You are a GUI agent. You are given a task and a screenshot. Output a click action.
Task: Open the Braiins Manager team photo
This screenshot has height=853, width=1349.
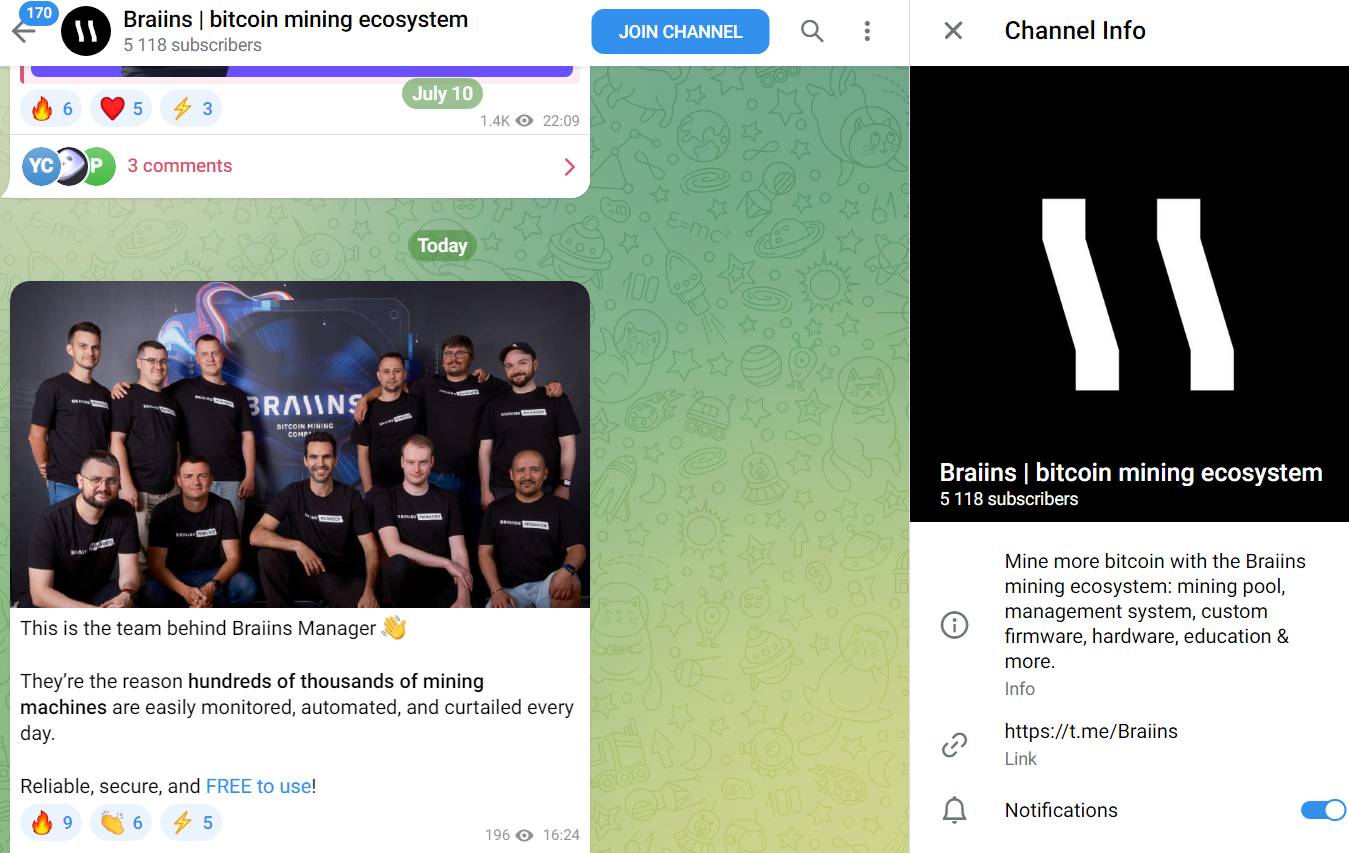(x=300, y=445)
